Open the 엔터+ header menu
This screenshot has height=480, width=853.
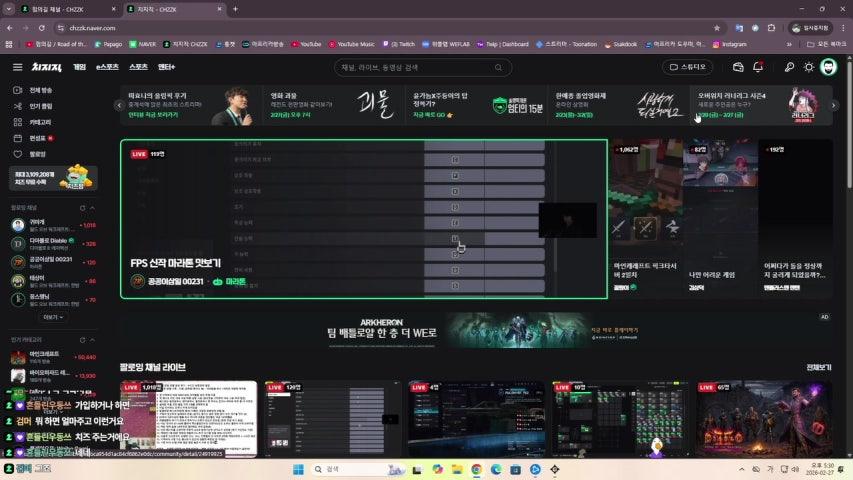click(x=166, y=67)
